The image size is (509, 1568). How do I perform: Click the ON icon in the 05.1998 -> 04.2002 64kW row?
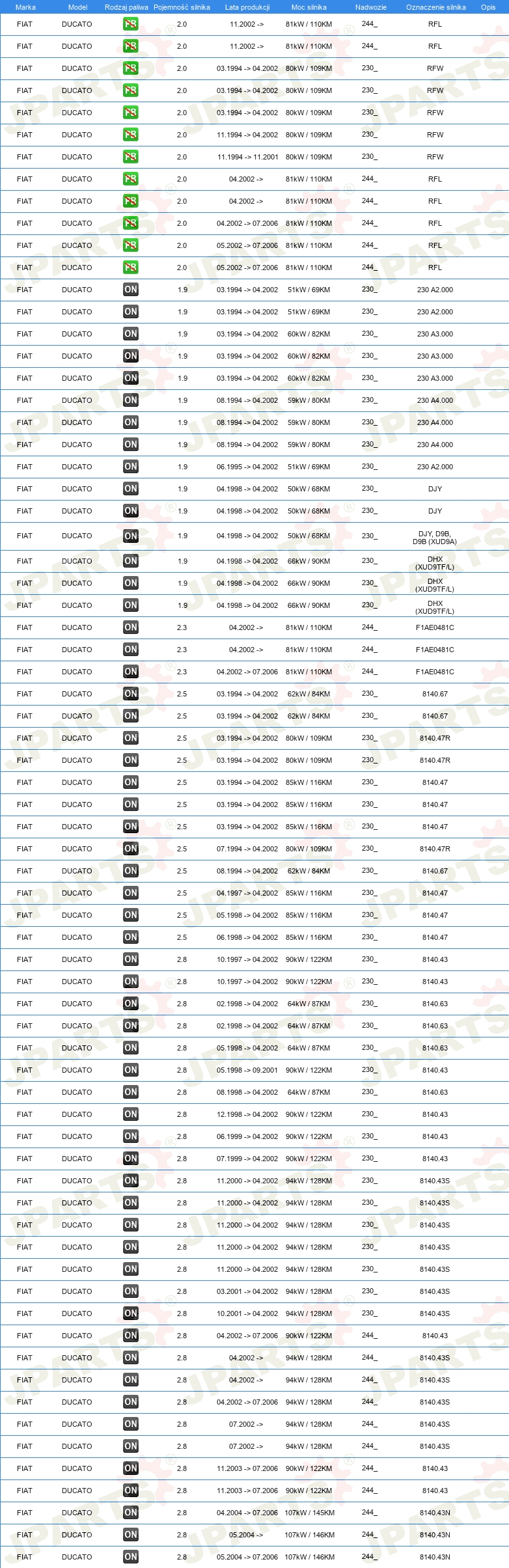click(131, 1048)
